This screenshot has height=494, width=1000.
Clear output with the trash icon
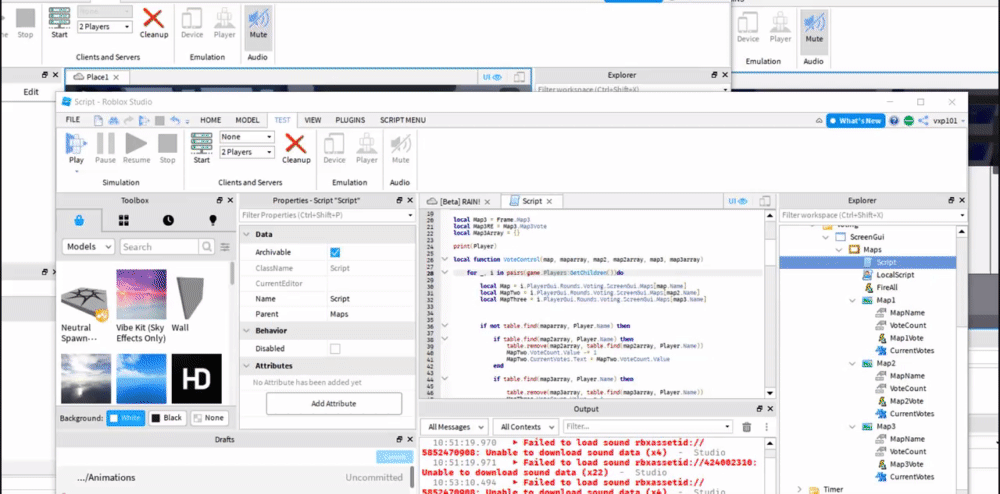(x=747, y=426)
